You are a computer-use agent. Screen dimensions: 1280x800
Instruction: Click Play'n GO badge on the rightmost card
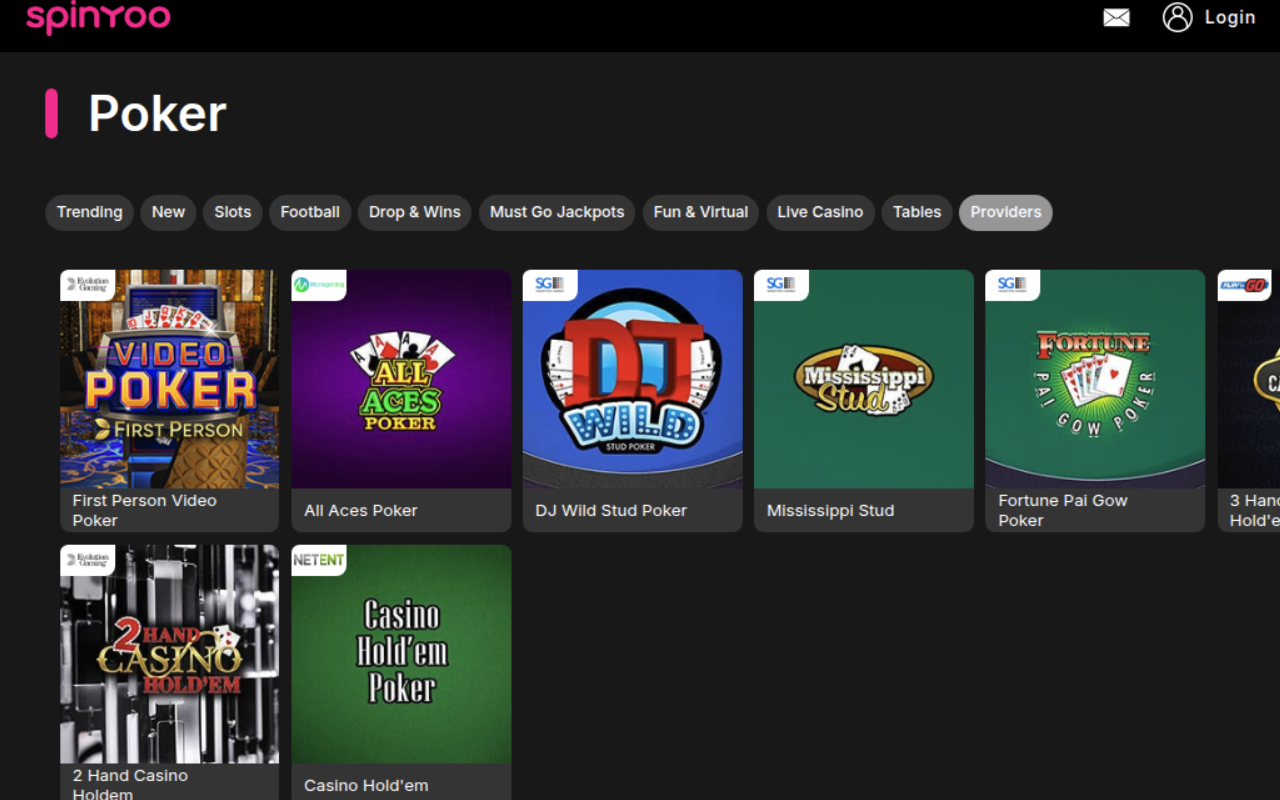1244,285
